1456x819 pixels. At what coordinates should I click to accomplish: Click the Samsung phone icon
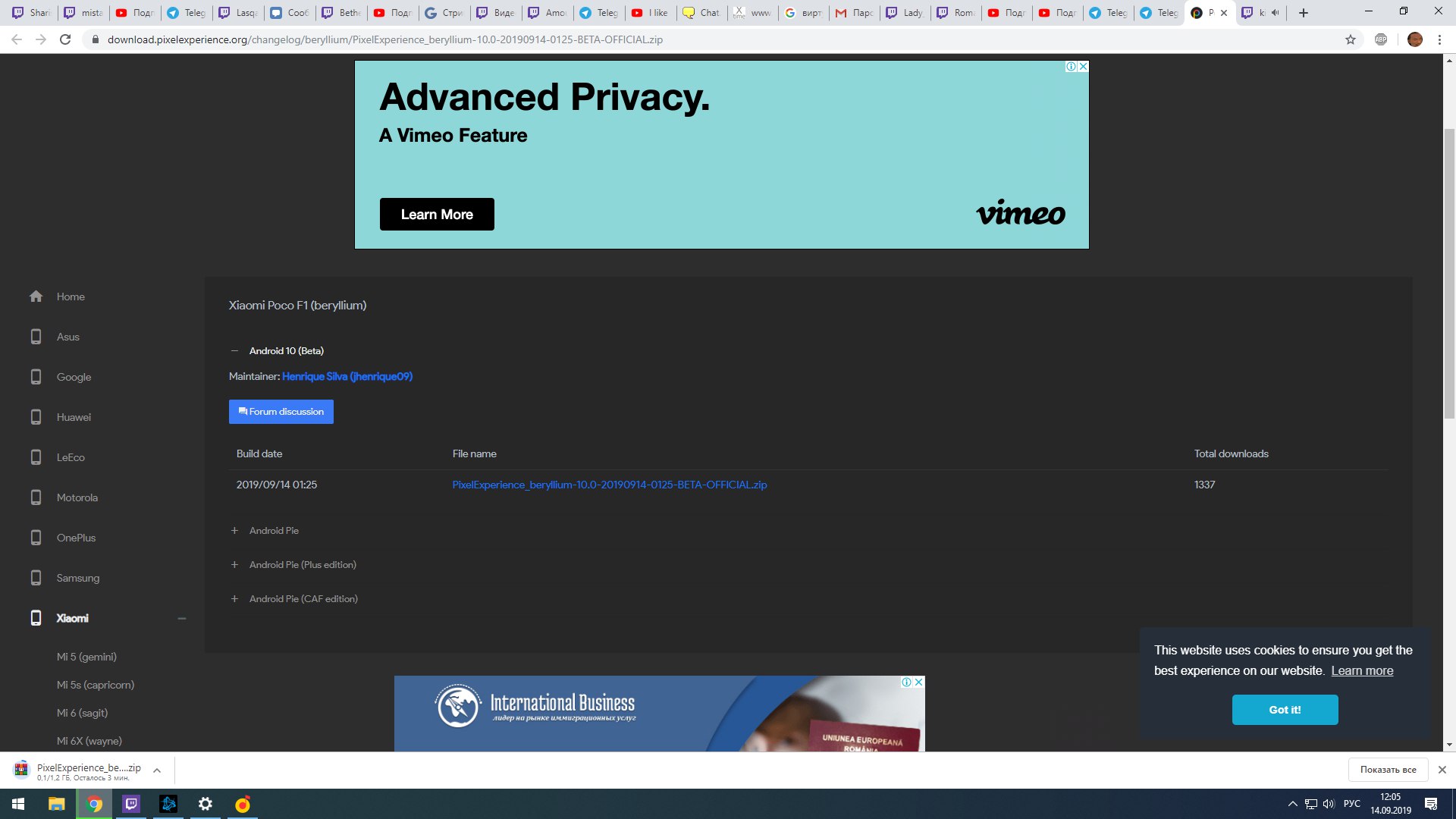[36, 578]
